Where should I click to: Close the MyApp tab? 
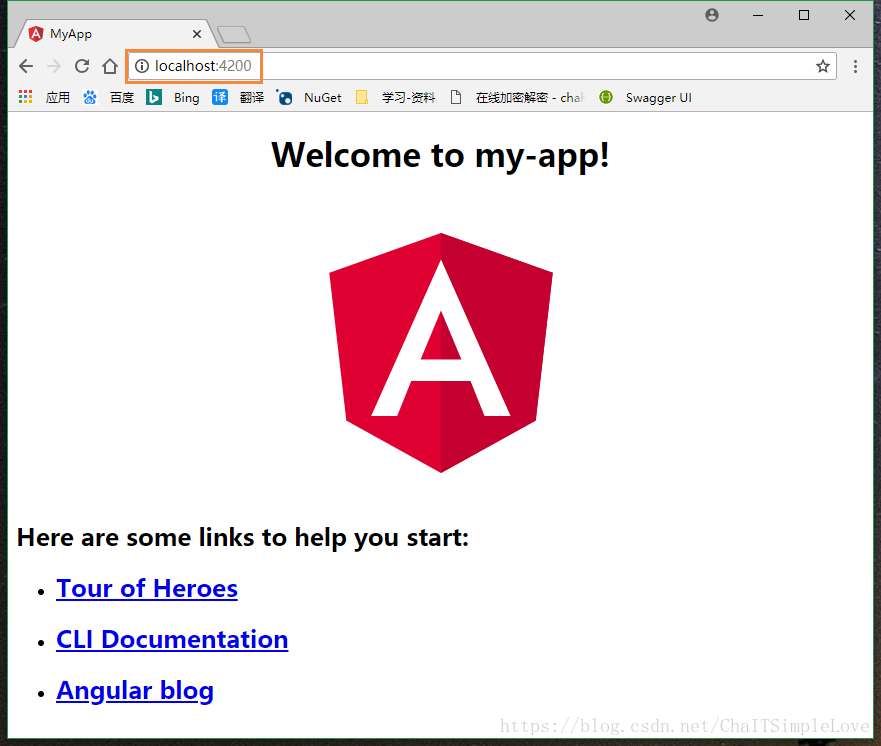[197, 34]
